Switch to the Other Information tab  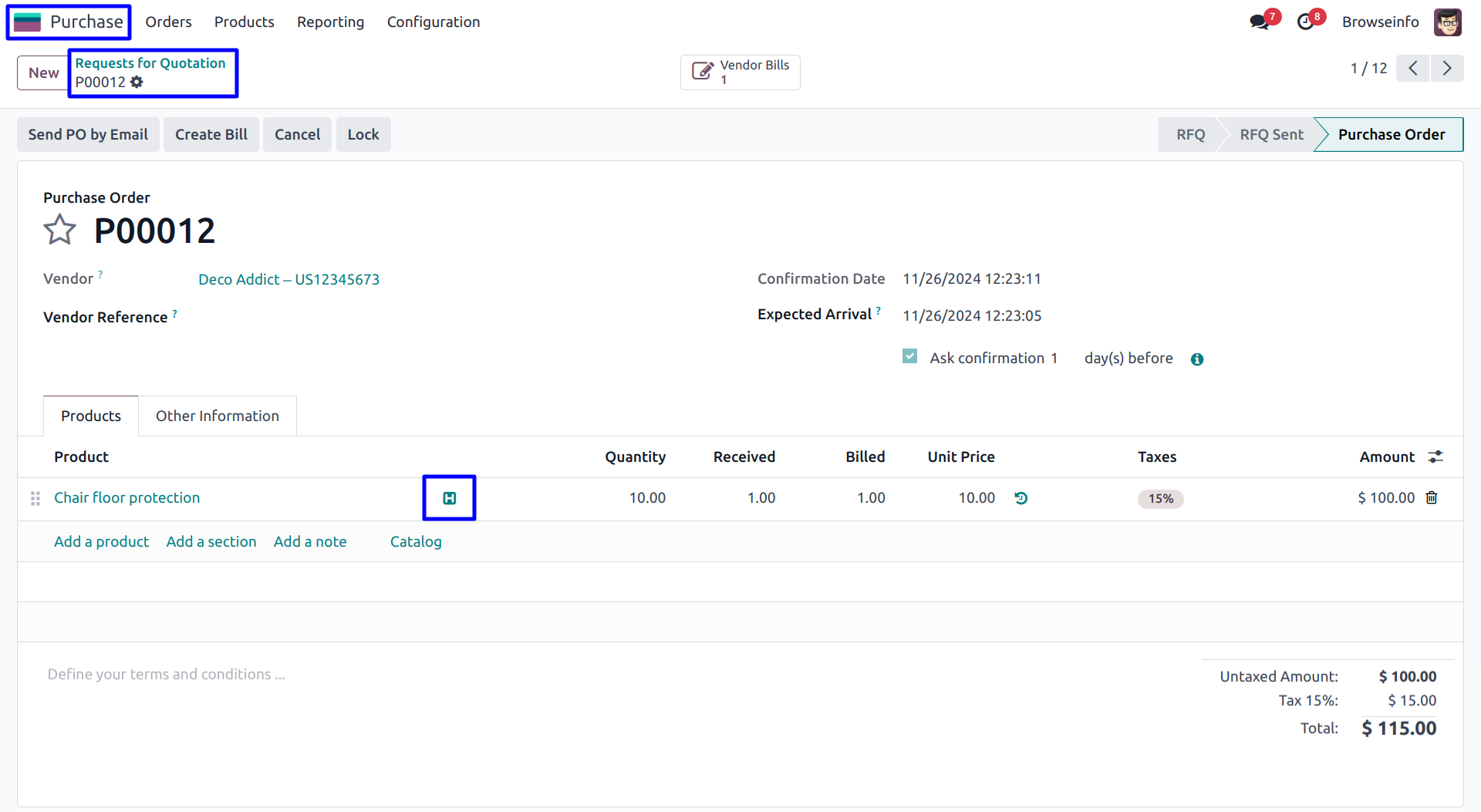point(217,416)
